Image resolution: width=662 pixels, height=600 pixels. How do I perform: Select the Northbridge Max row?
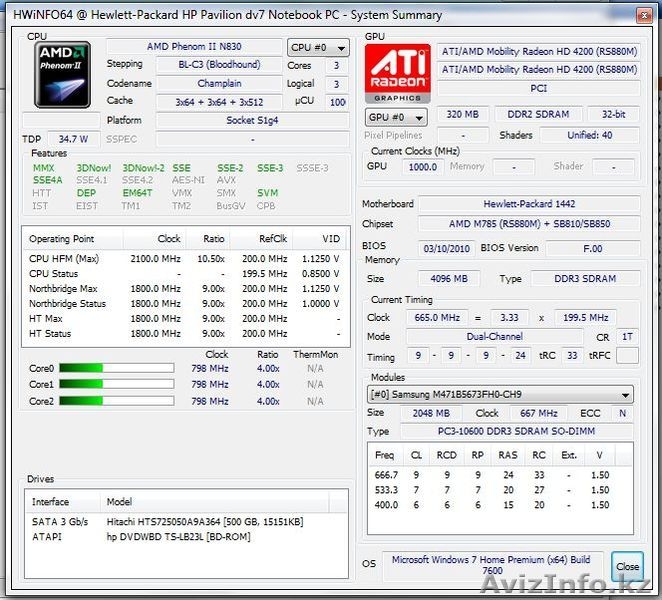[185, 289]
